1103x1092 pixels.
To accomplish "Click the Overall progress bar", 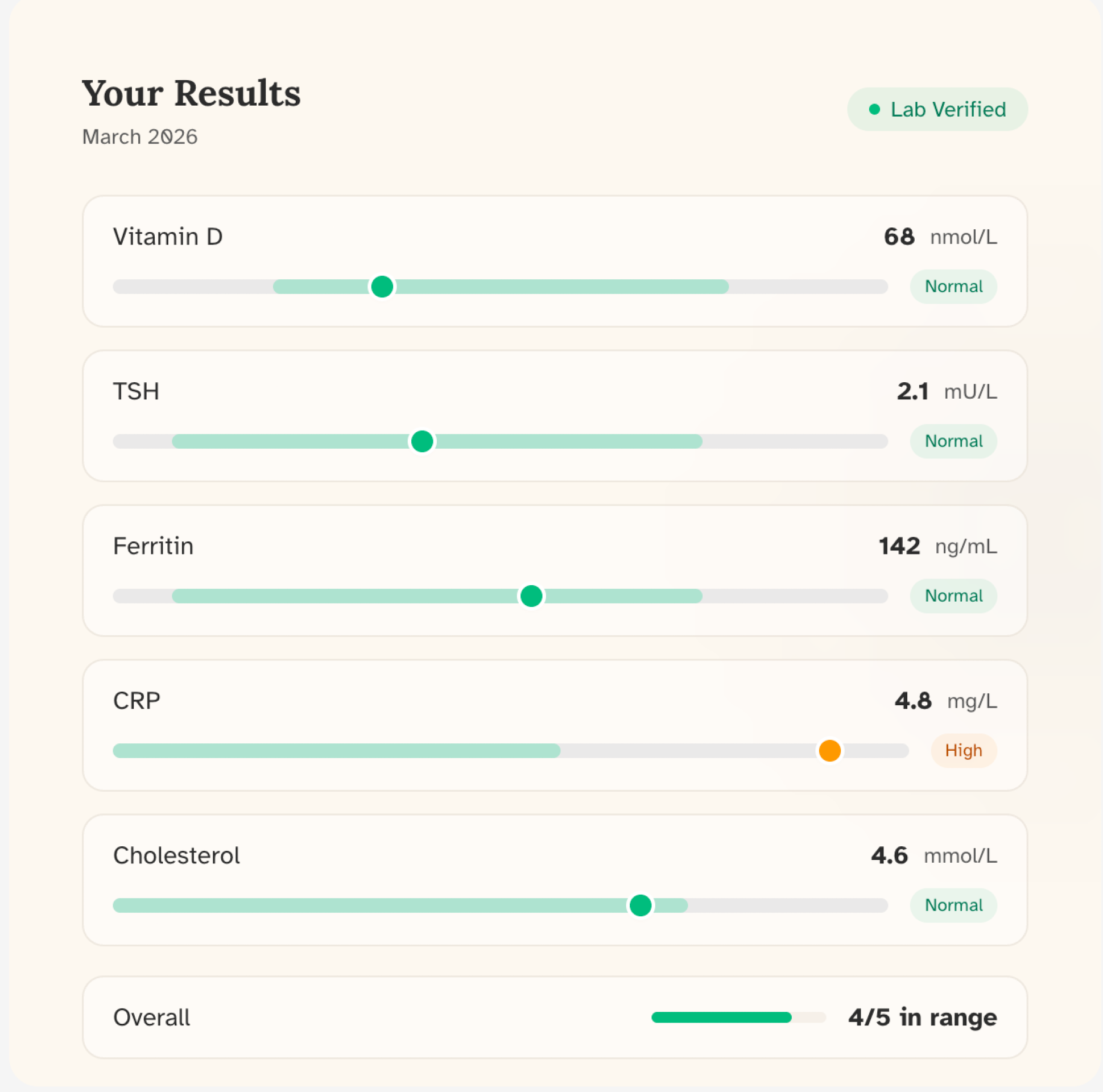I will coord(738,1017).
